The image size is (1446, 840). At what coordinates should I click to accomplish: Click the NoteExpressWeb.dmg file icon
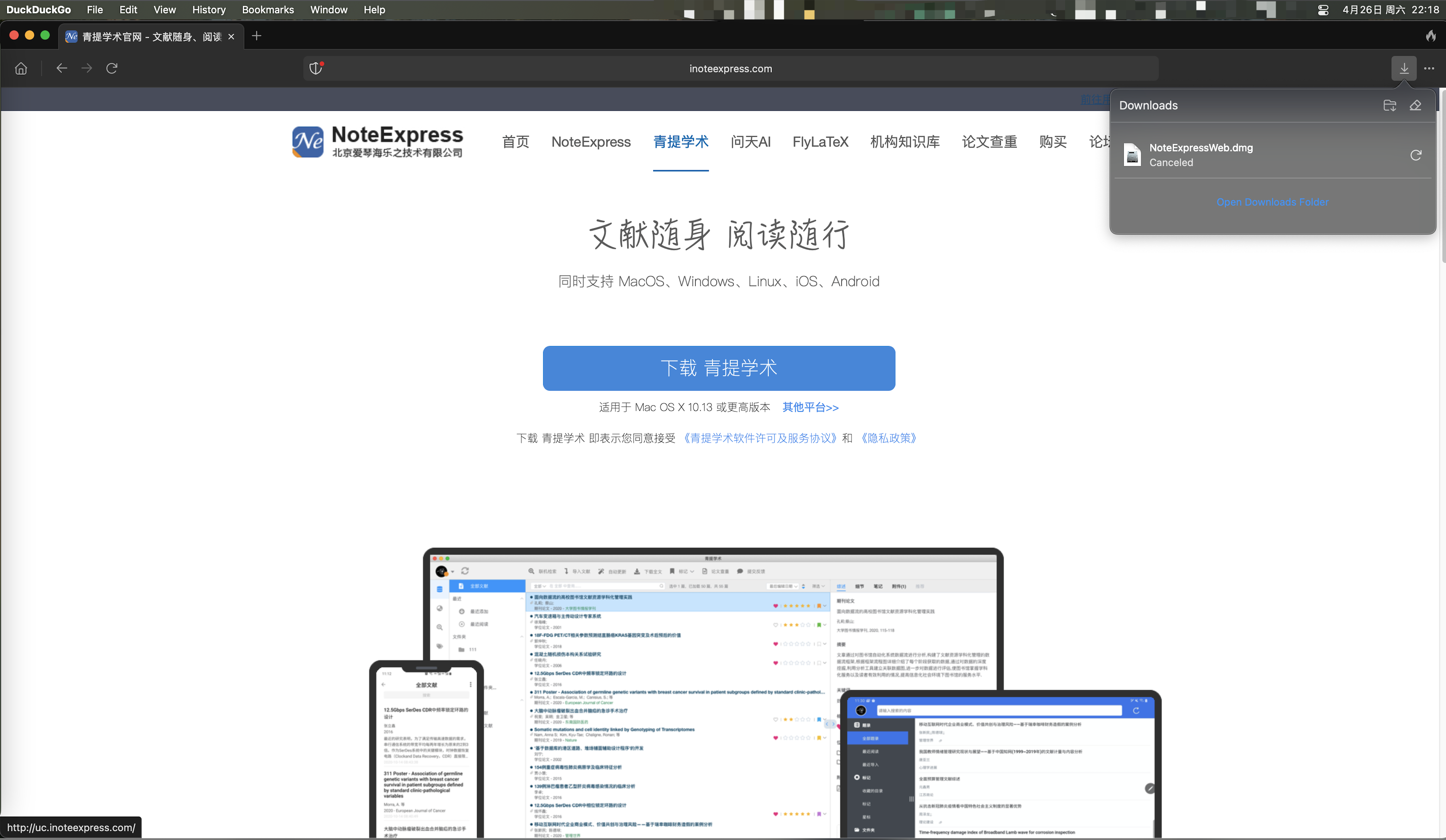(1132, 155)
